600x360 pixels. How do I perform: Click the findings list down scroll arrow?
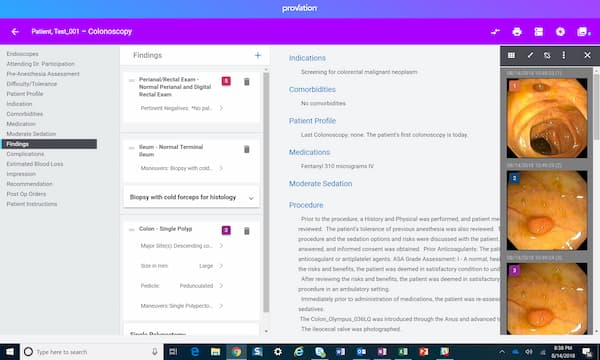tap(266, 331)
